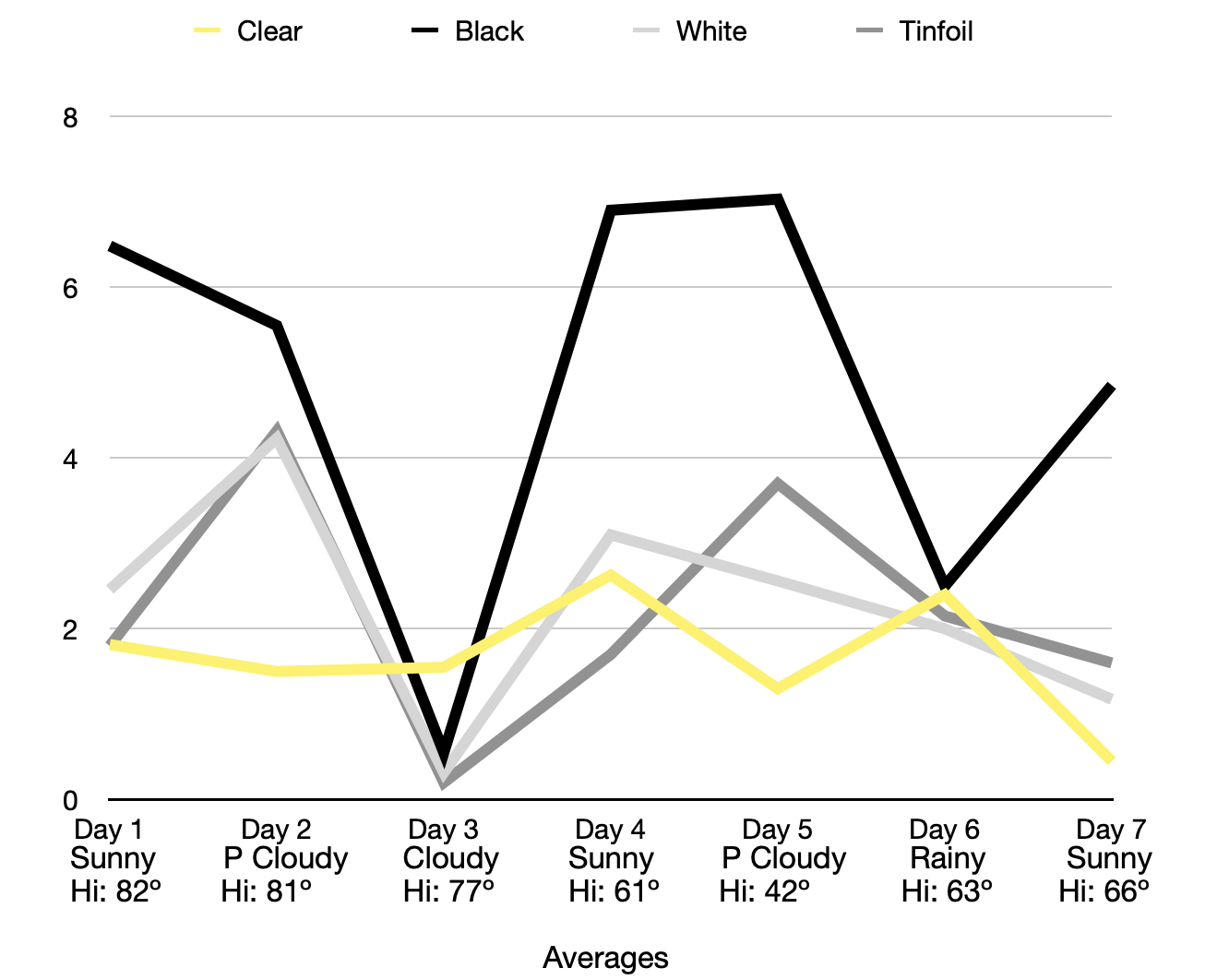Image resolution: width=1229 pixels, height=980 pixels.
Task: Click the Day 1 Sunny axis label
Action: [x=113, y=859]
